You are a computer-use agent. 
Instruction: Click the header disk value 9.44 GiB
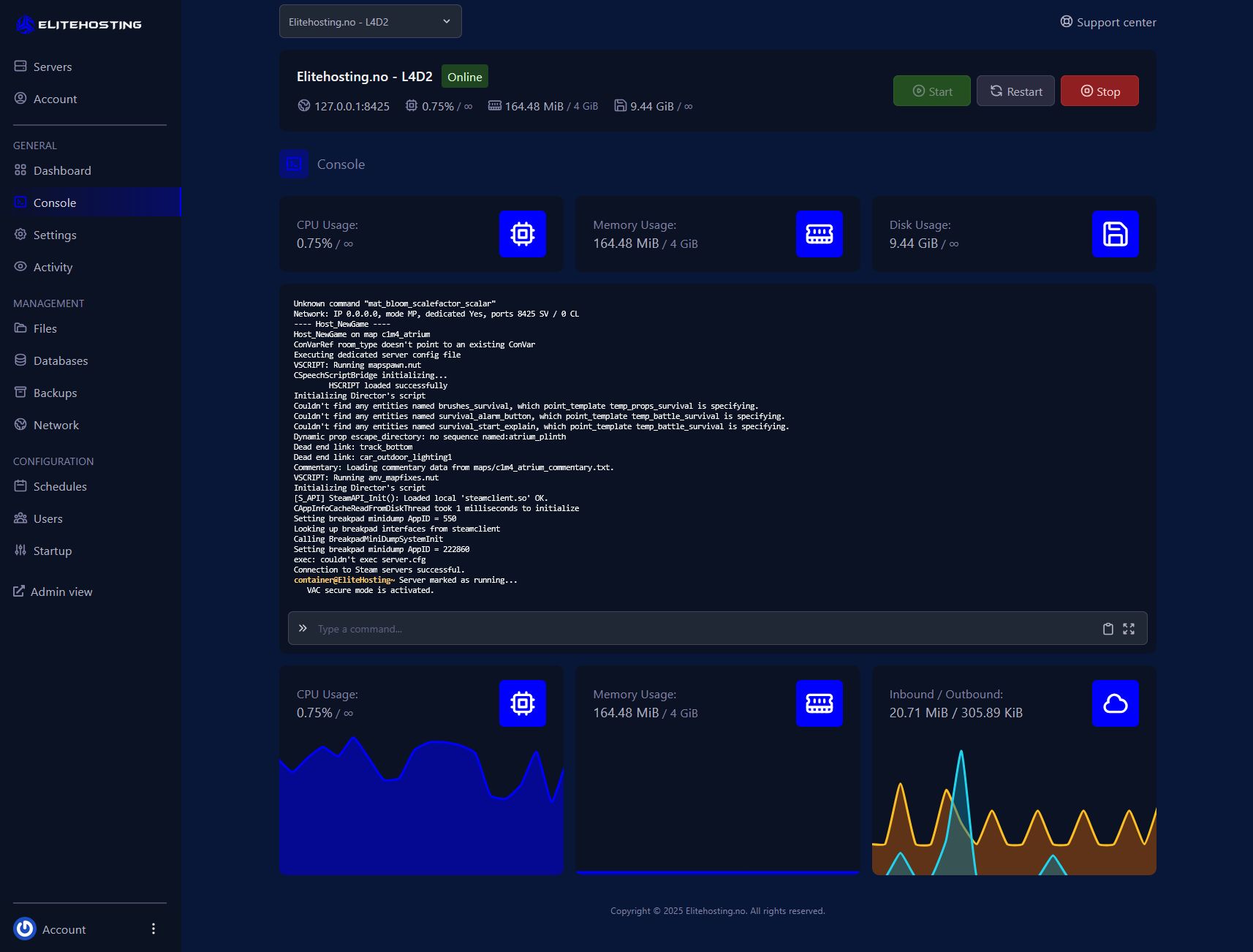pos(652,106)
